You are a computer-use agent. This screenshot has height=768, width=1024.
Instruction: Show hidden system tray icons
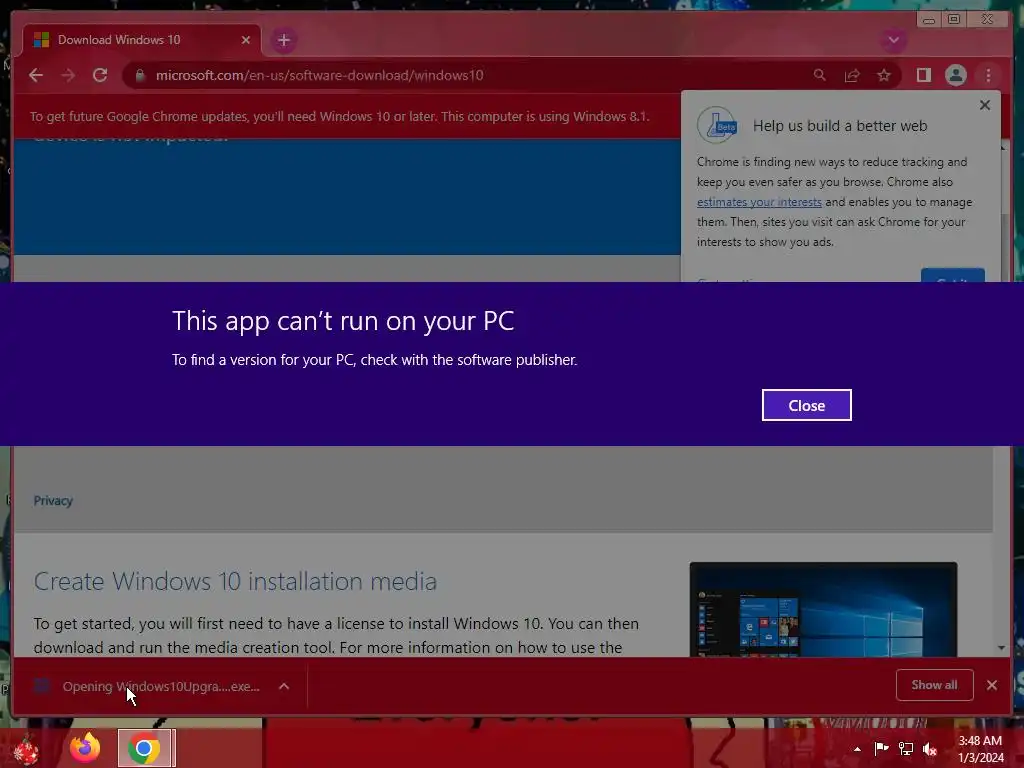tap(857, 749)
